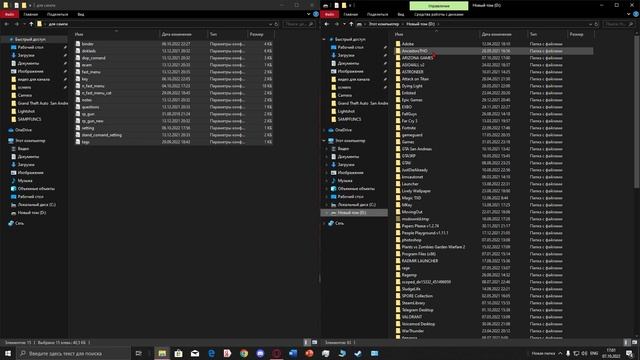Click search field in left window
The image size is (640, 360).
(x=299, y=24)
